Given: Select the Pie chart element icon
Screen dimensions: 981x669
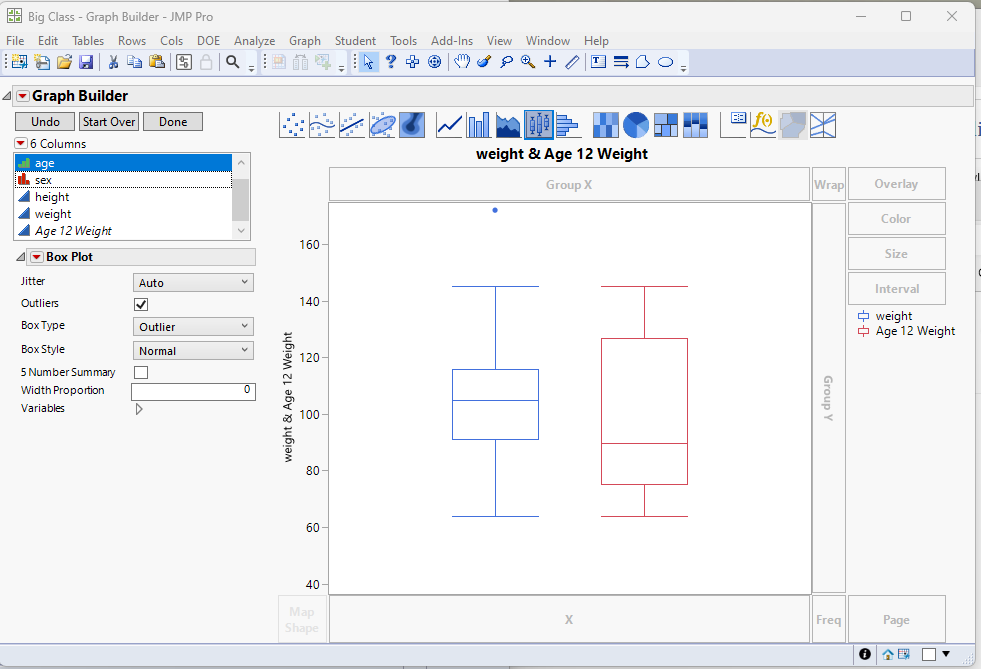Looking at the screenshot, I should [x=636, y=125].
